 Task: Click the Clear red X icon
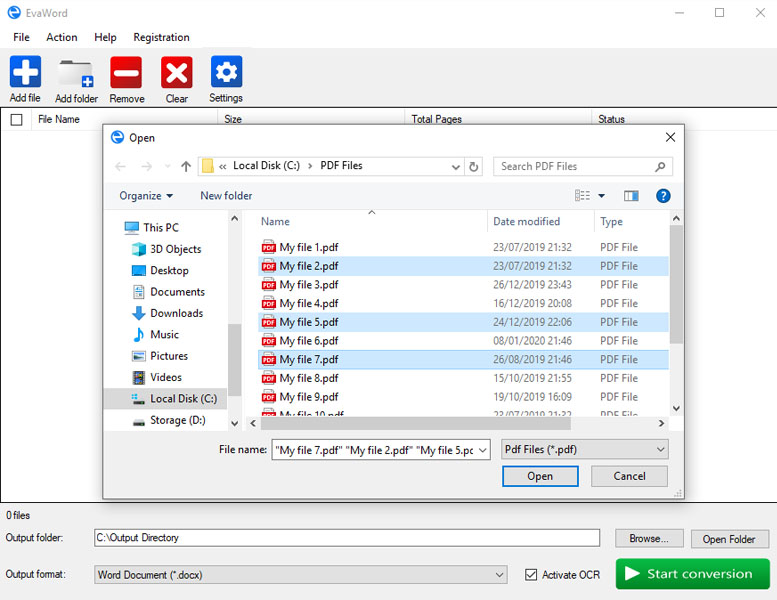(176, 72)
